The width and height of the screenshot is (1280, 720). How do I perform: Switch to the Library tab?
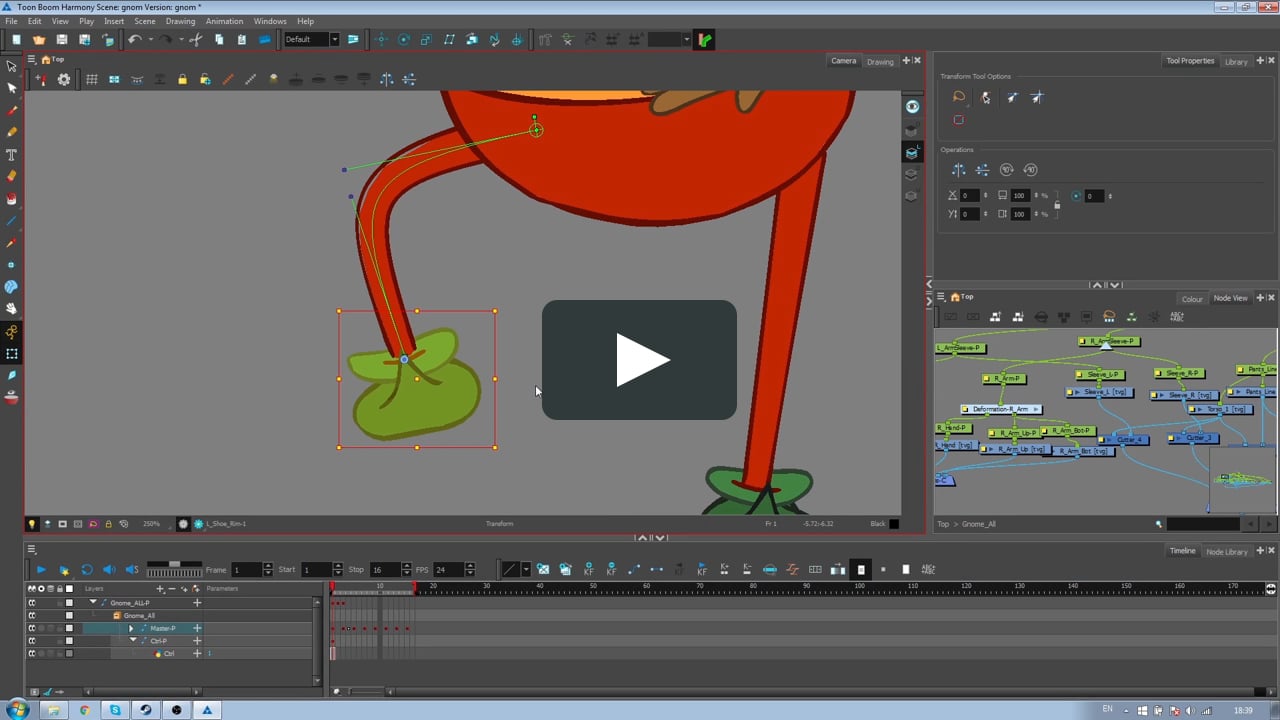[x=1237, y=62]
